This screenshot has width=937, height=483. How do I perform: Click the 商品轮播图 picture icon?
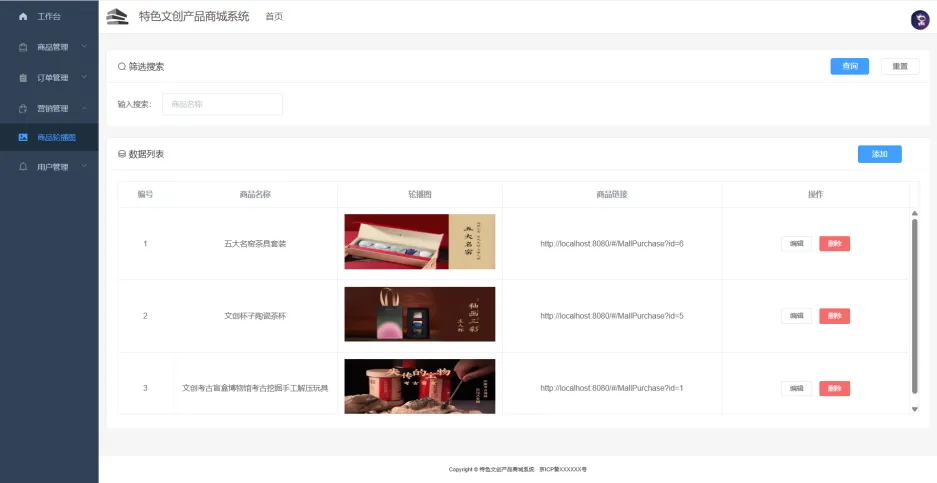point(23,137)
